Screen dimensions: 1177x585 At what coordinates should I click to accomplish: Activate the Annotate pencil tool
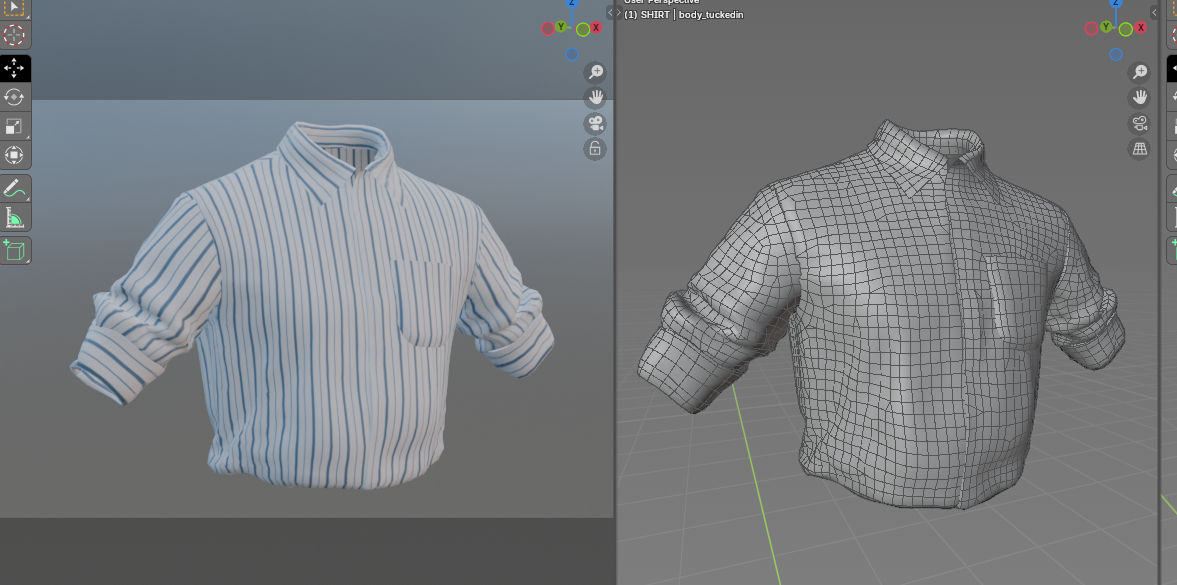(x=14, y=188)
